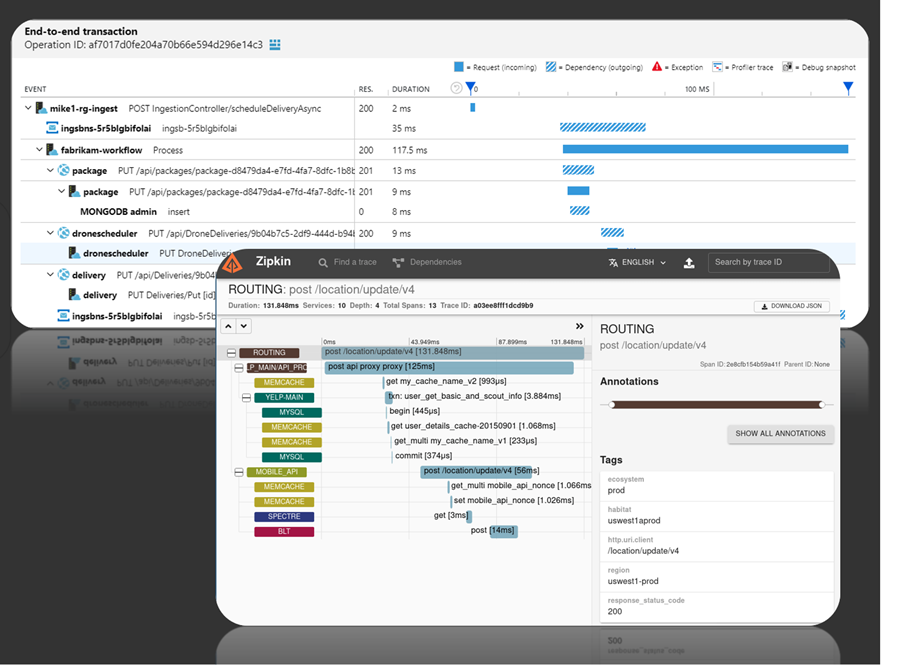Click the annotations timeline bar
This screenshot has height=665, width=898.
(x=716, y=405)
